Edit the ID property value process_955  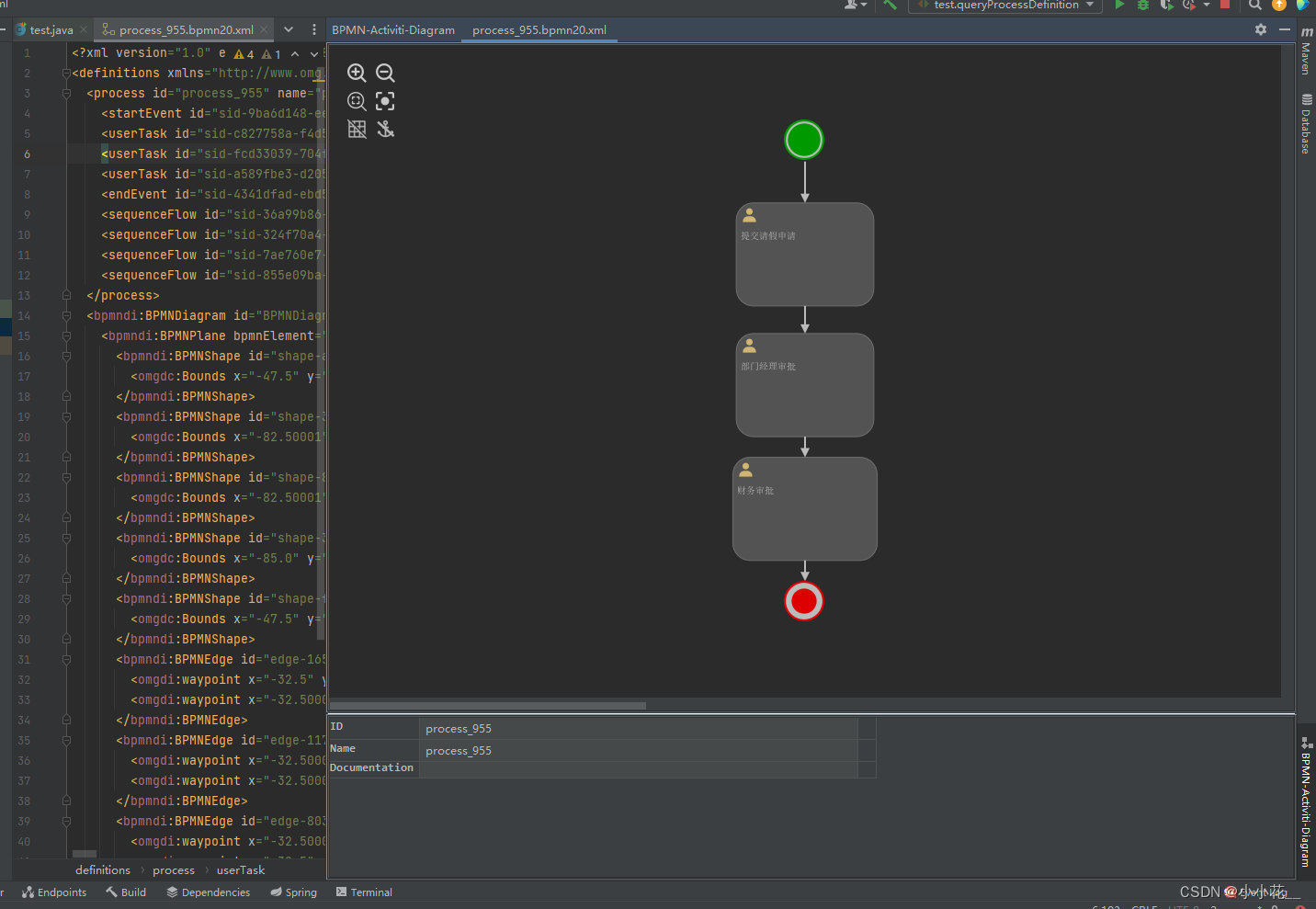point(639,729)
